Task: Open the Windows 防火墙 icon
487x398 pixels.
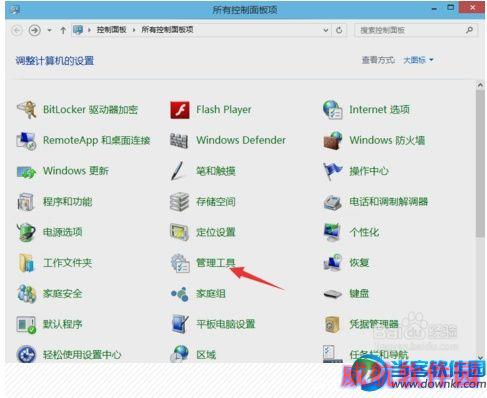Action: point(333,140)
